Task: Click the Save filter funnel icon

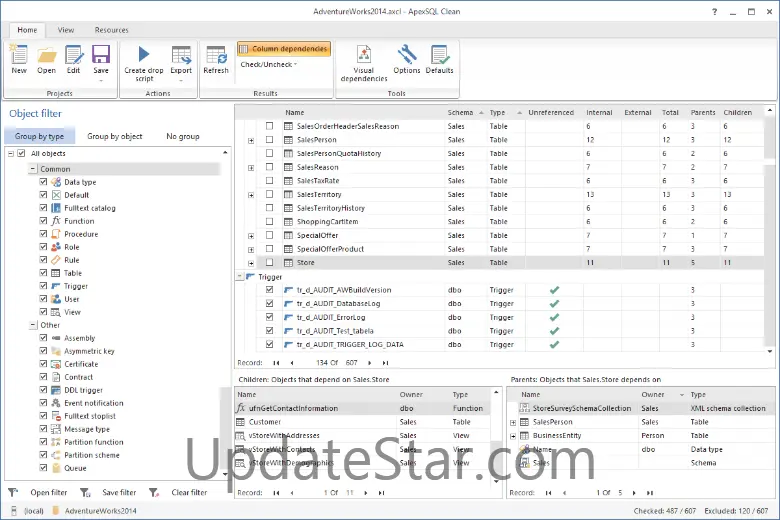Action: click(85, 493)
